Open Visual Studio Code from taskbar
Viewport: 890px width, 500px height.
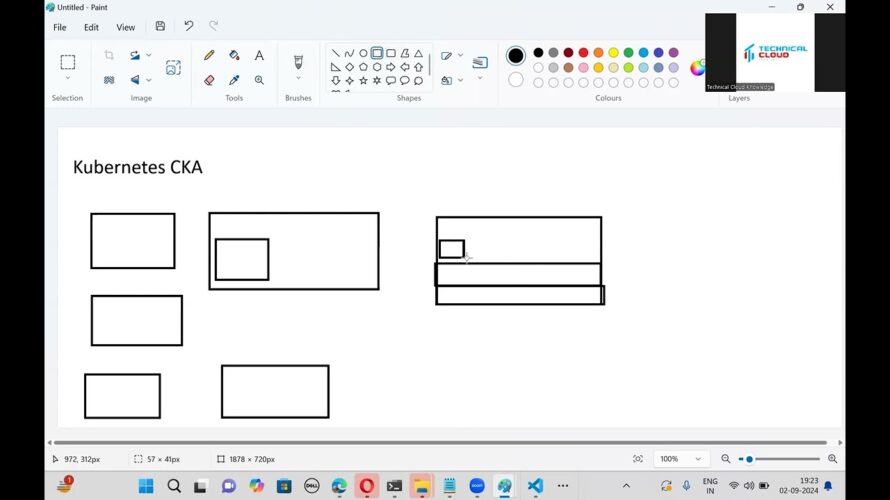point(535,486)
